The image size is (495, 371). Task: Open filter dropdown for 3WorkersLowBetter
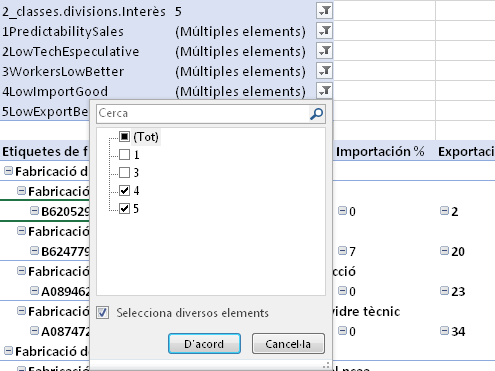[x=324, y=71]
